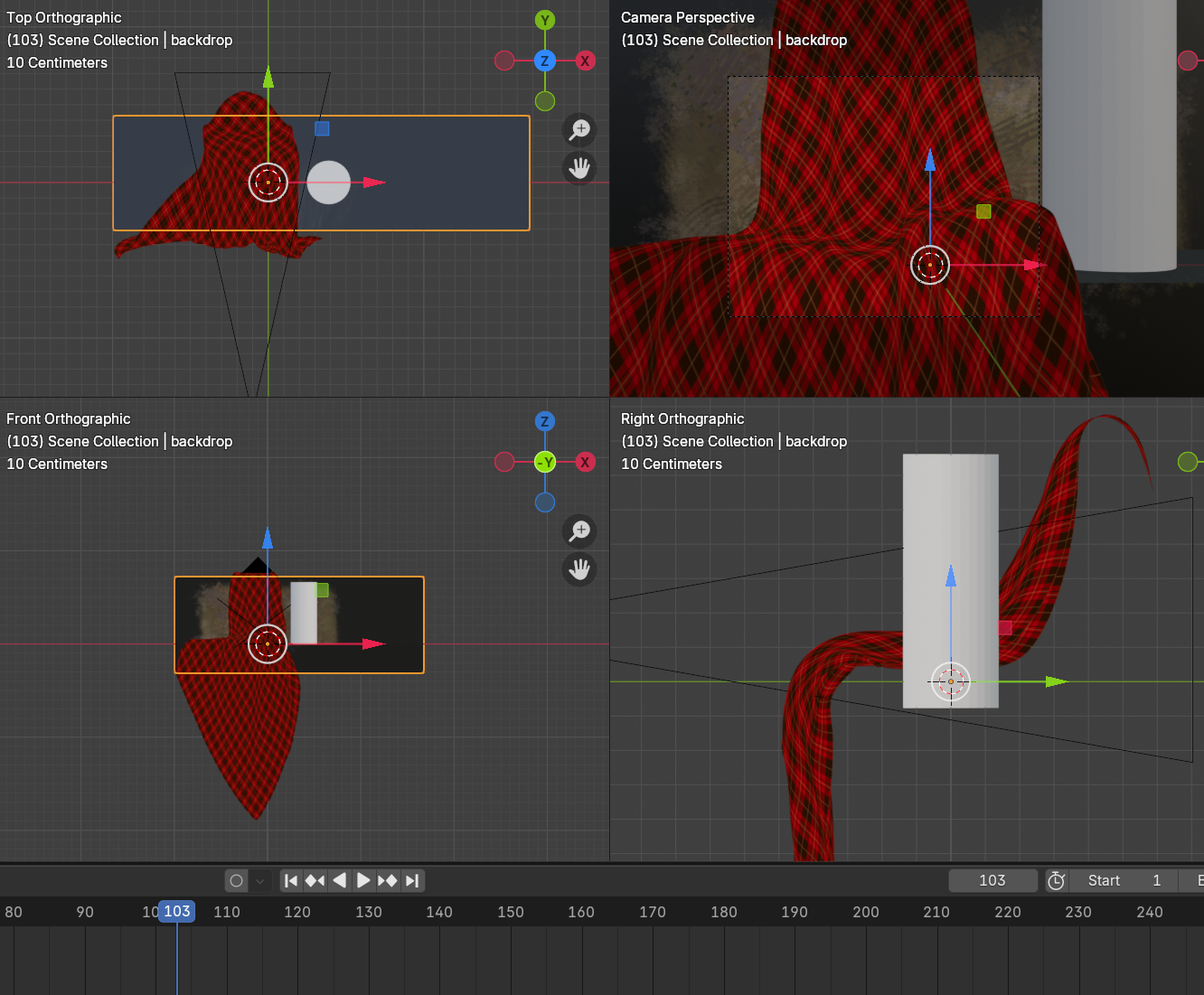Jump to the last frame of playback
The height and width of the screenshot is (995, 1204).
pyautogui.click(x=412, y=880)
